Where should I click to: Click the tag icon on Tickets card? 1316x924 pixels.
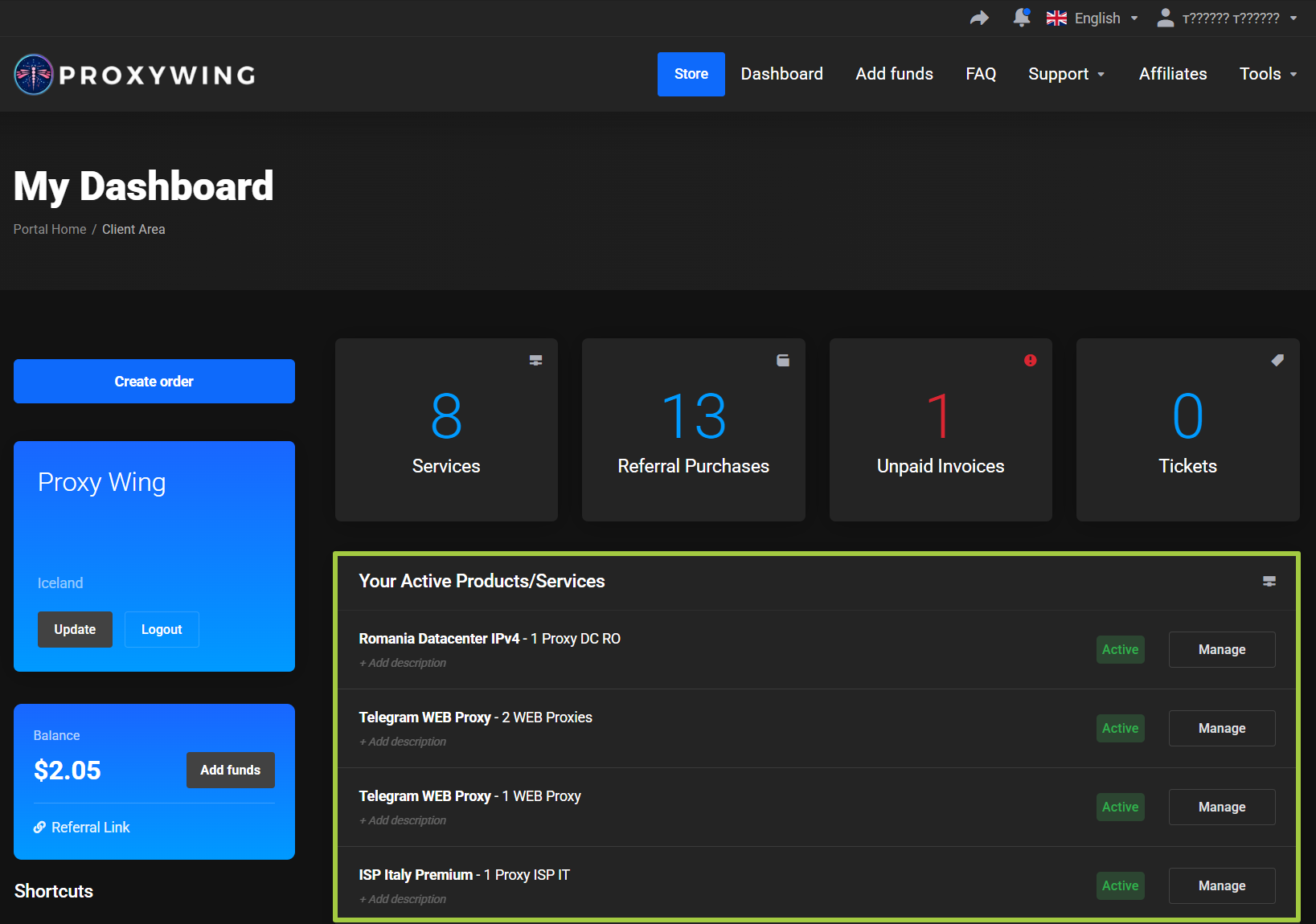(x=1277, y=360)
